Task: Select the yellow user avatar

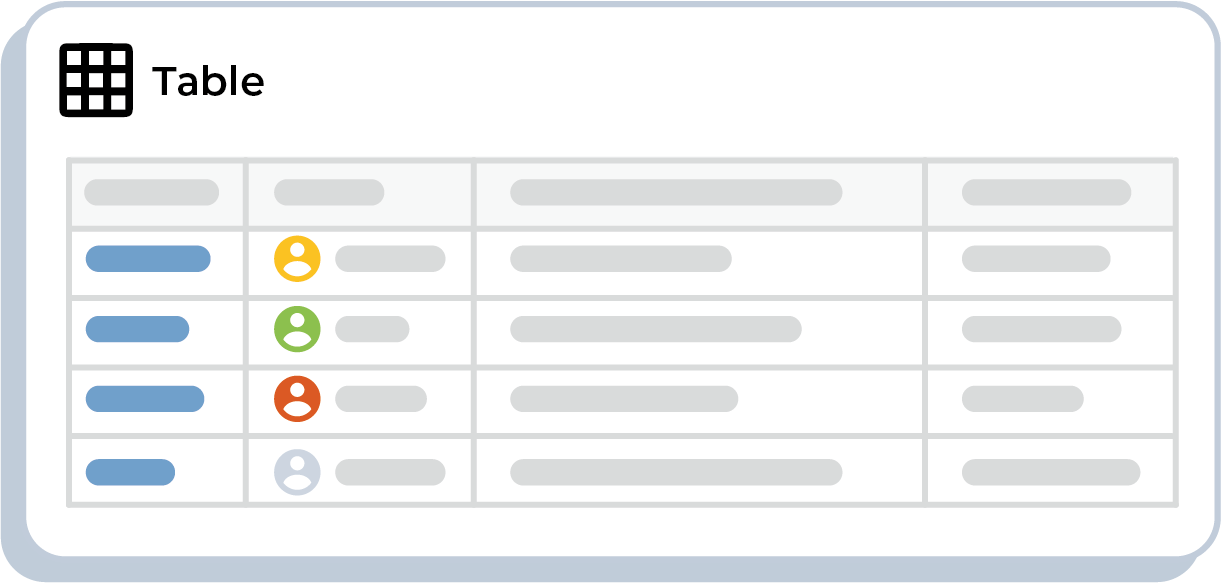Action: pos(297,259)
